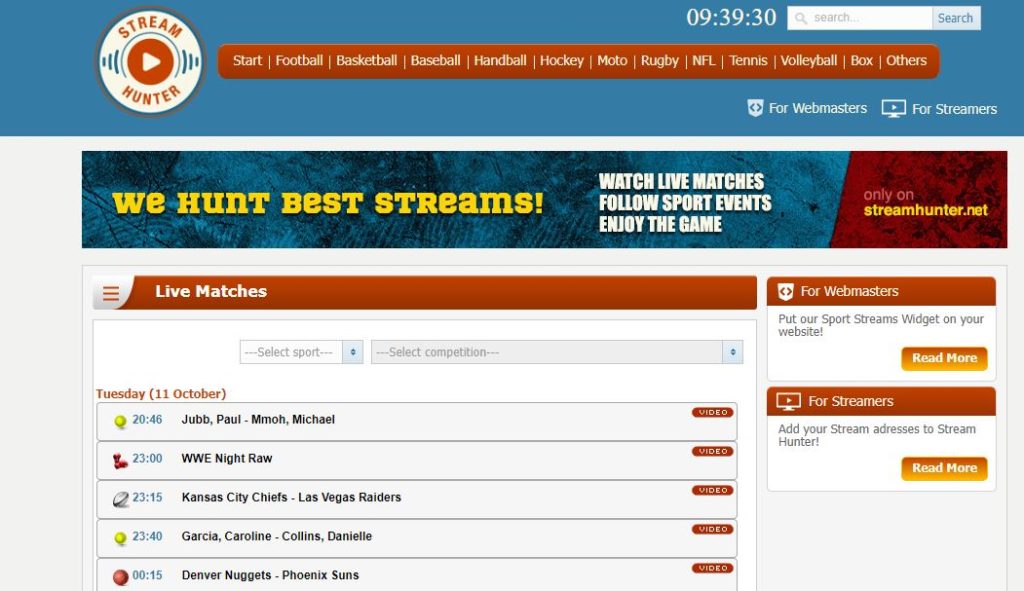Screen dimensions: 1024x591
Task: Open the Start menu item
Action: (247, 61)
